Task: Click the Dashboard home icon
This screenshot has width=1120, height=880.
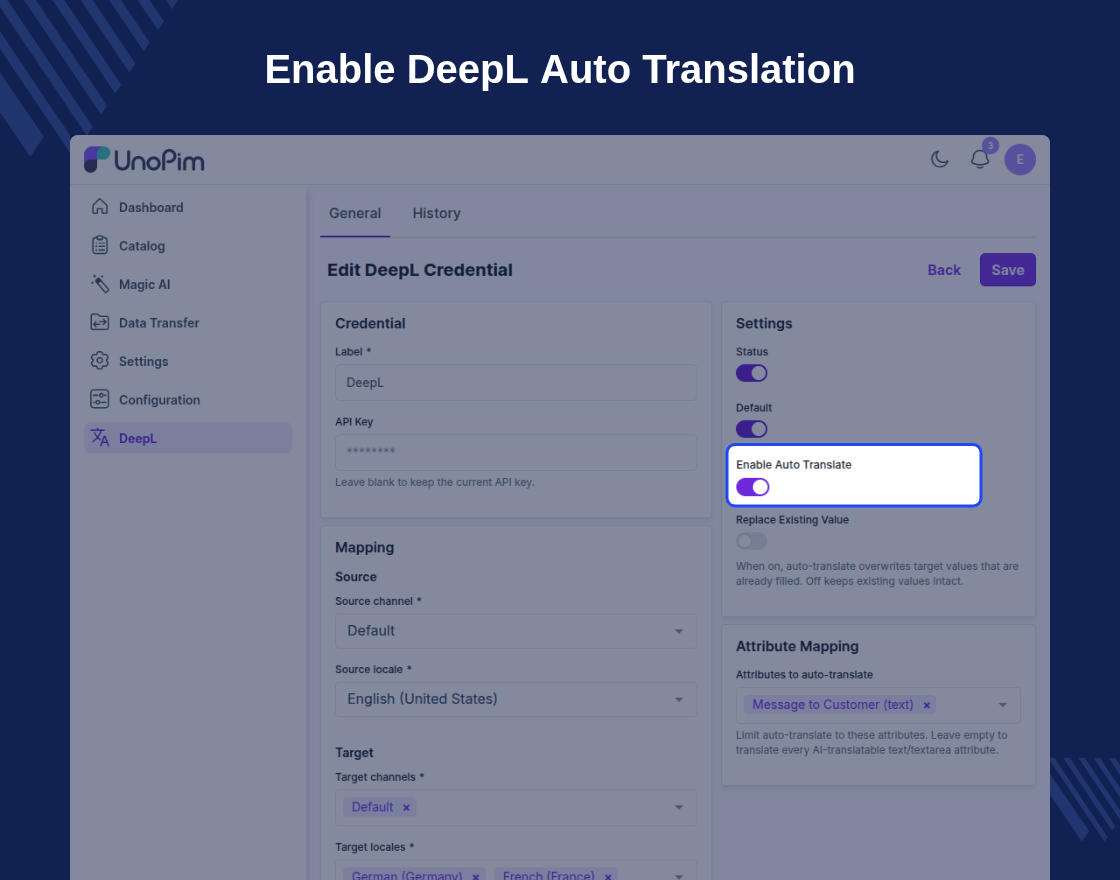Action: pos(100,206)
